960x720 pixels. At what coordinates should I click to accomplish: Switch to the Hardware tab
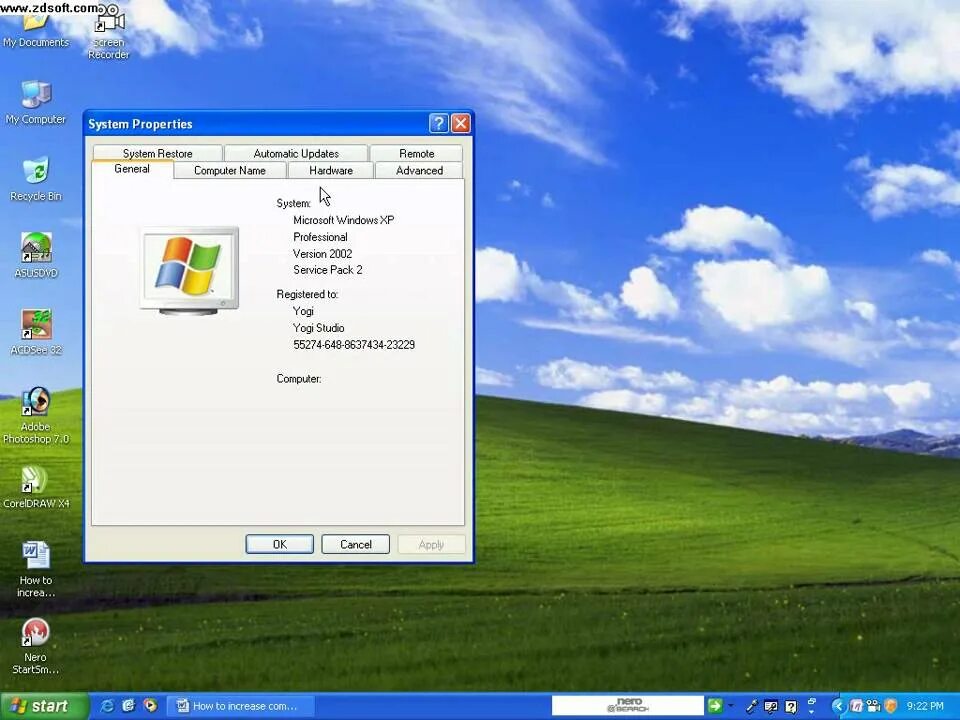click(x=331, y=170)
